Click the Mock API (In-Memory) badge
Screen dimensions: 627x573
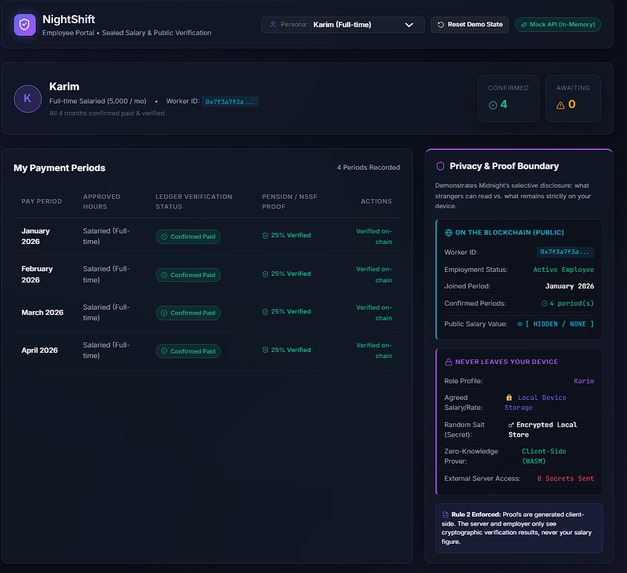pos(558,25)
